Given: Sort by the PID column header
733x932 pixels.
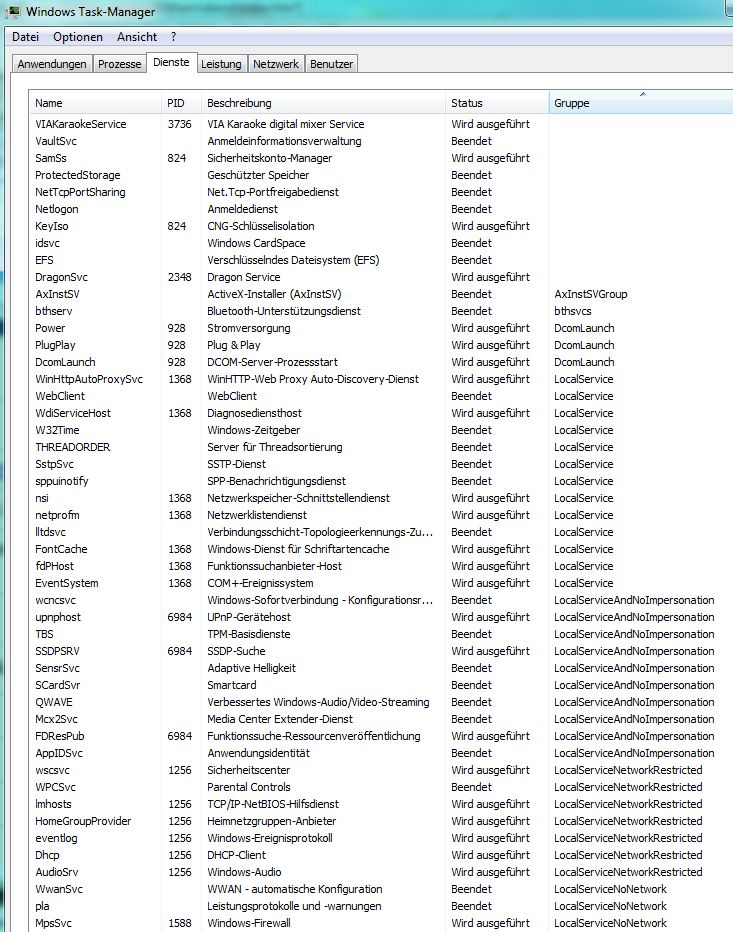Looking at the screenshot, I should (181, 103).
